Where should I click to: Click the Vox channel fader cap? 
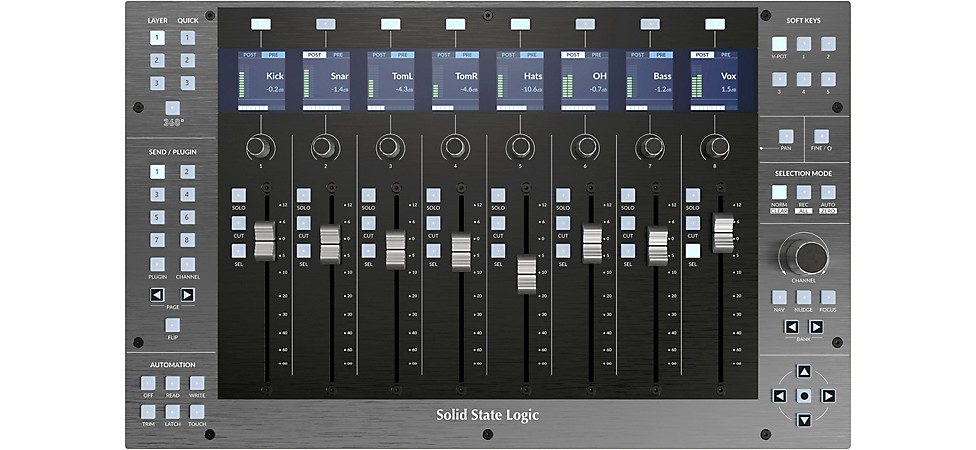click(x=723, y=233)
